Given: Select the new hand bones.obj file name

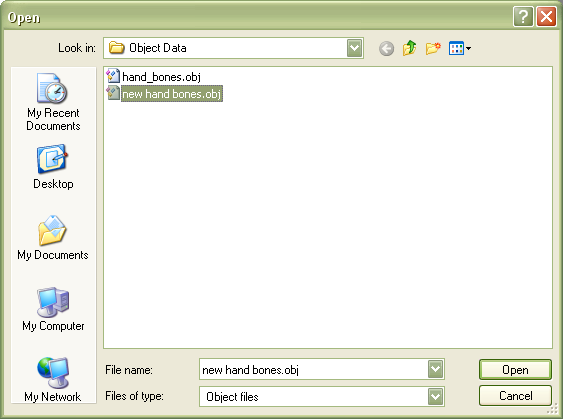Looking at the screenshot, I should tap(172, 94).
